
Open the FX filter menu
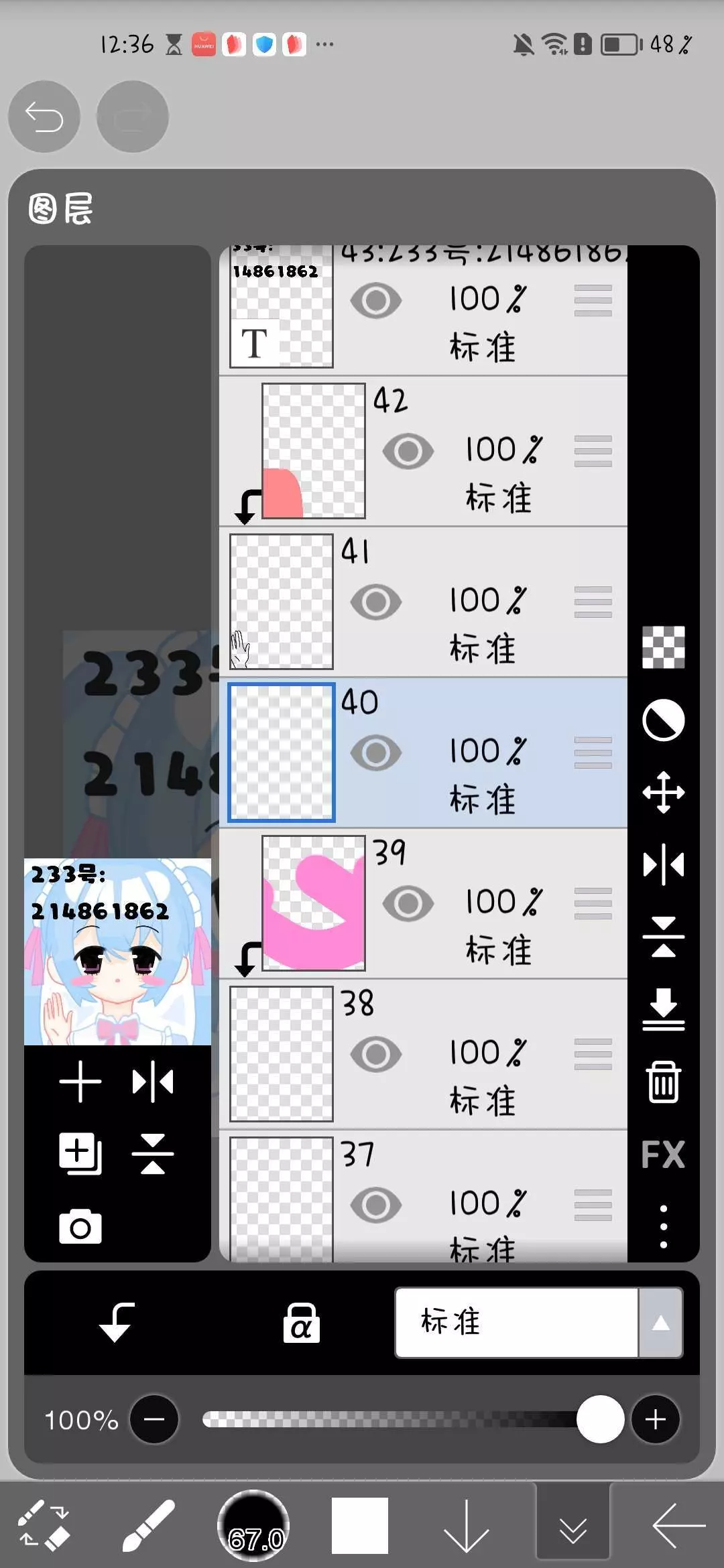(x=663, y=1154)
